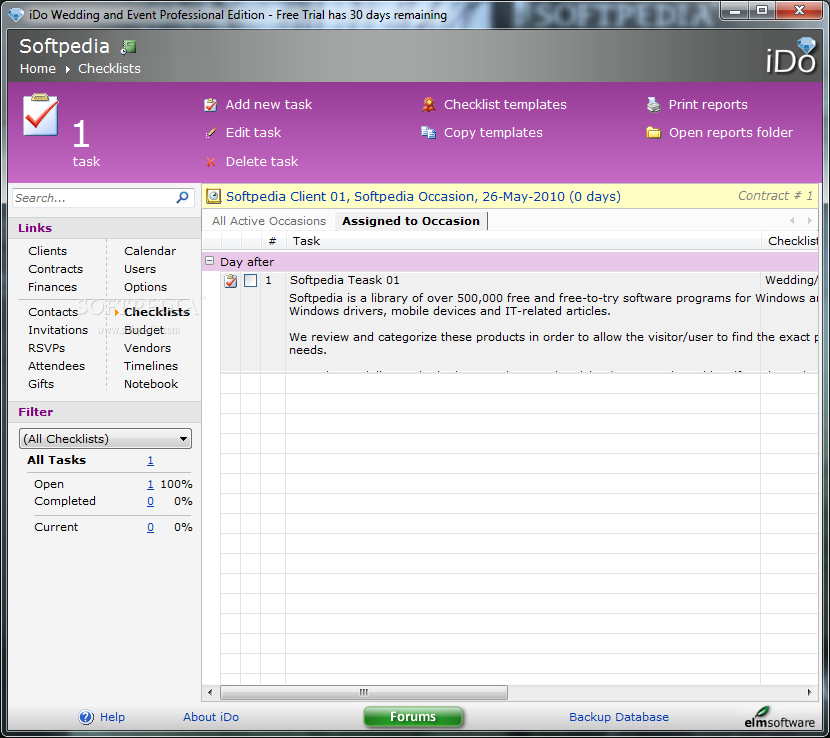Click the right tab scroll arrow
Image resolution: width=830 pixels, height=738 pixels.
809,221
